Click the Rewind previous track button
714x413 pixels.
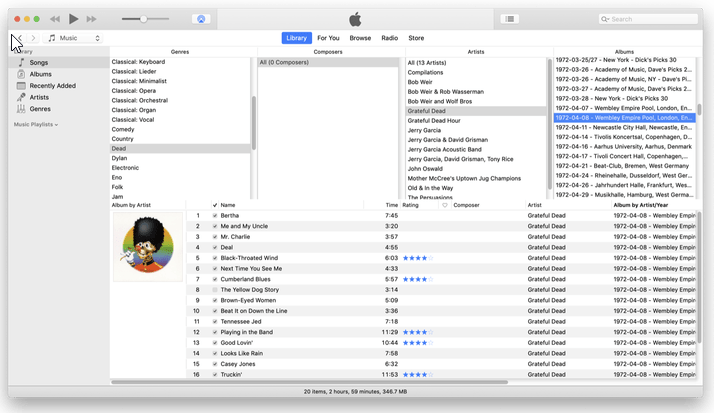[55, 19]
